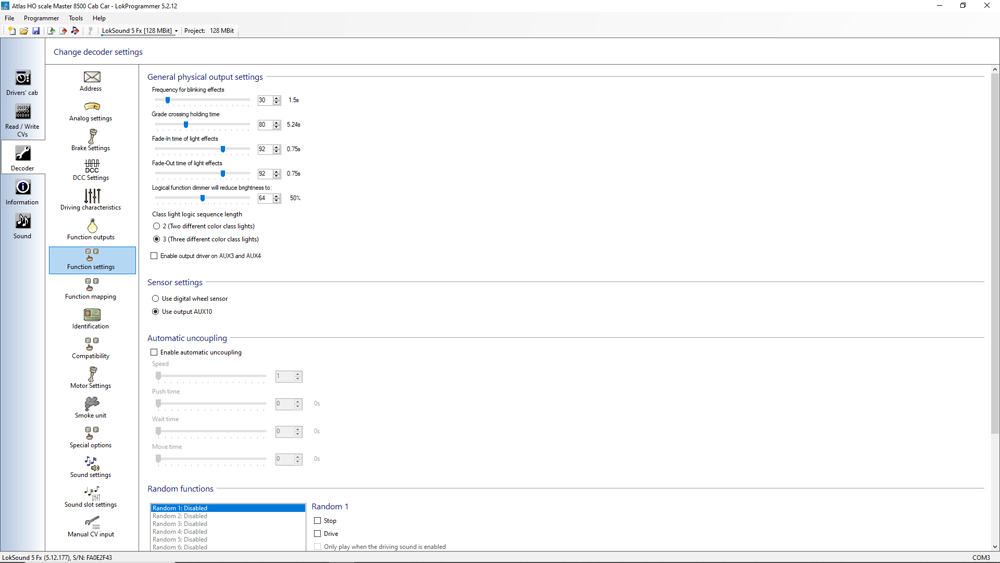Open the Help menu
The height and width of the screenshot is (563, 1000).
(99, 18)
